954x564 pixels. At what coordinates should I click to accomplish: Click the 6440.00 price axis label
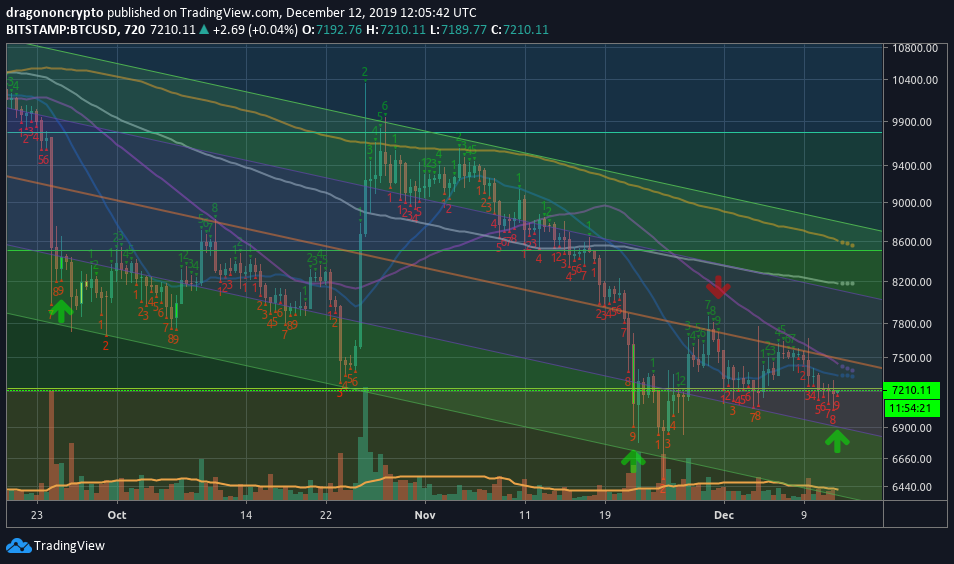911,487
